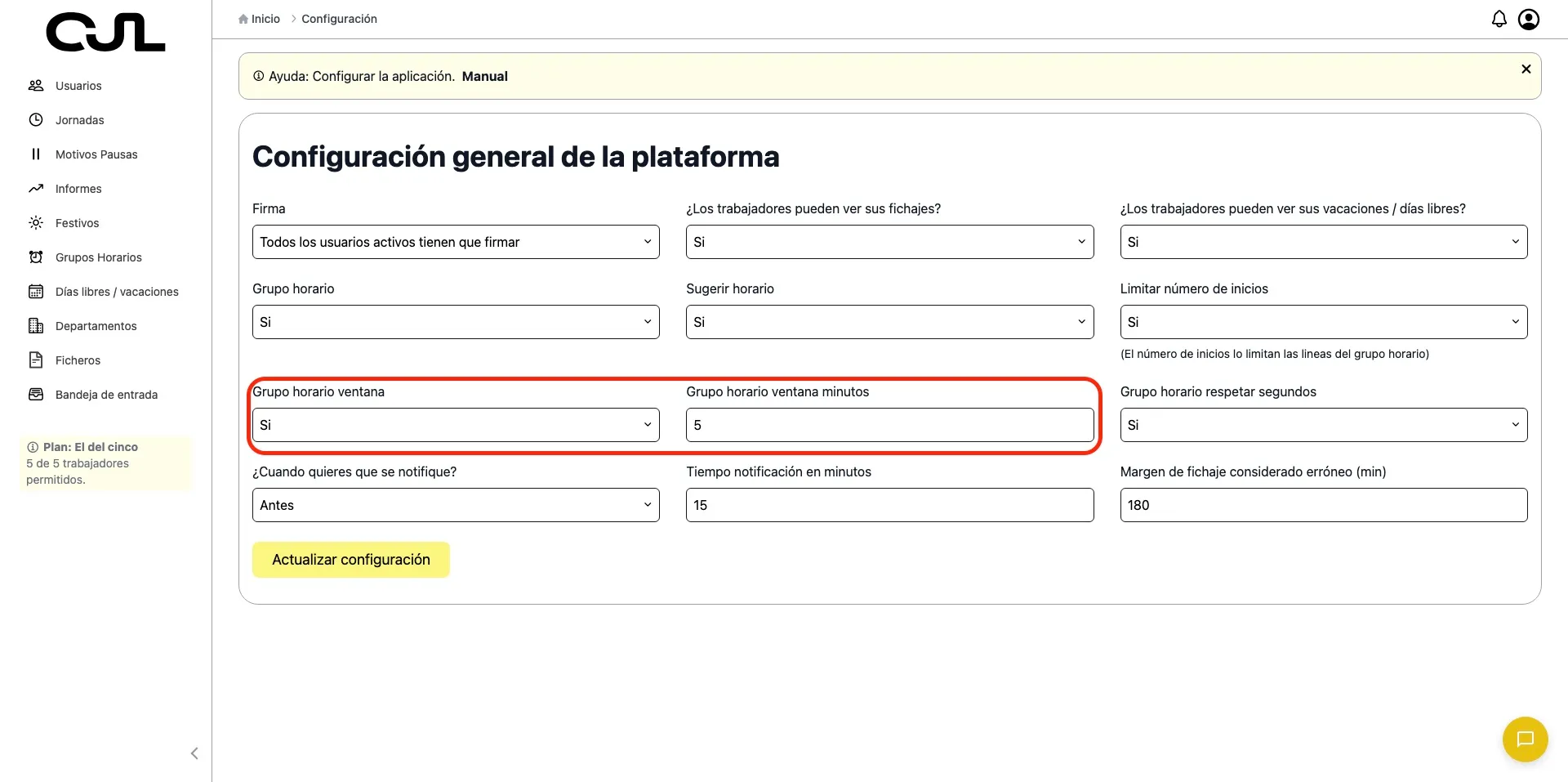Open ¿Cuando quieres que se notifique? dropdown
1568x782 pixels.
click(x=456, y=505)
